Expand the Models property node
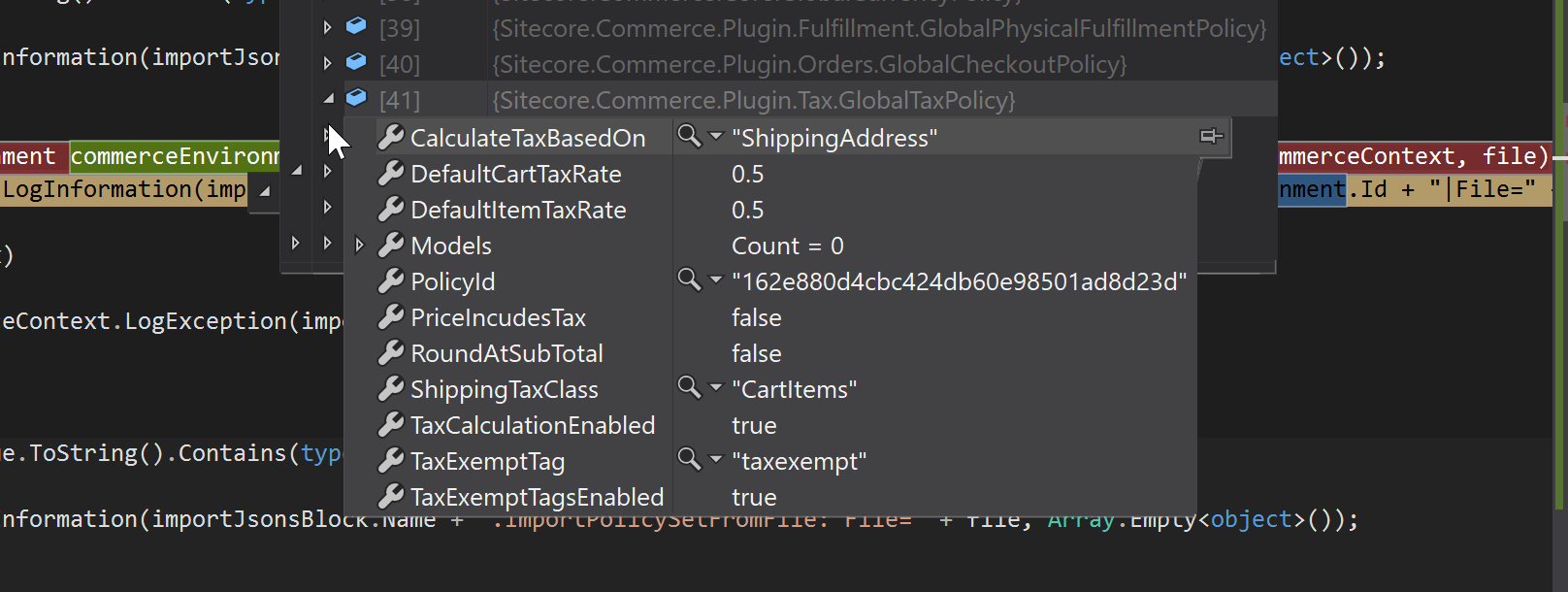The height and width of the screenshot is (592, 1568). point(360,246)
